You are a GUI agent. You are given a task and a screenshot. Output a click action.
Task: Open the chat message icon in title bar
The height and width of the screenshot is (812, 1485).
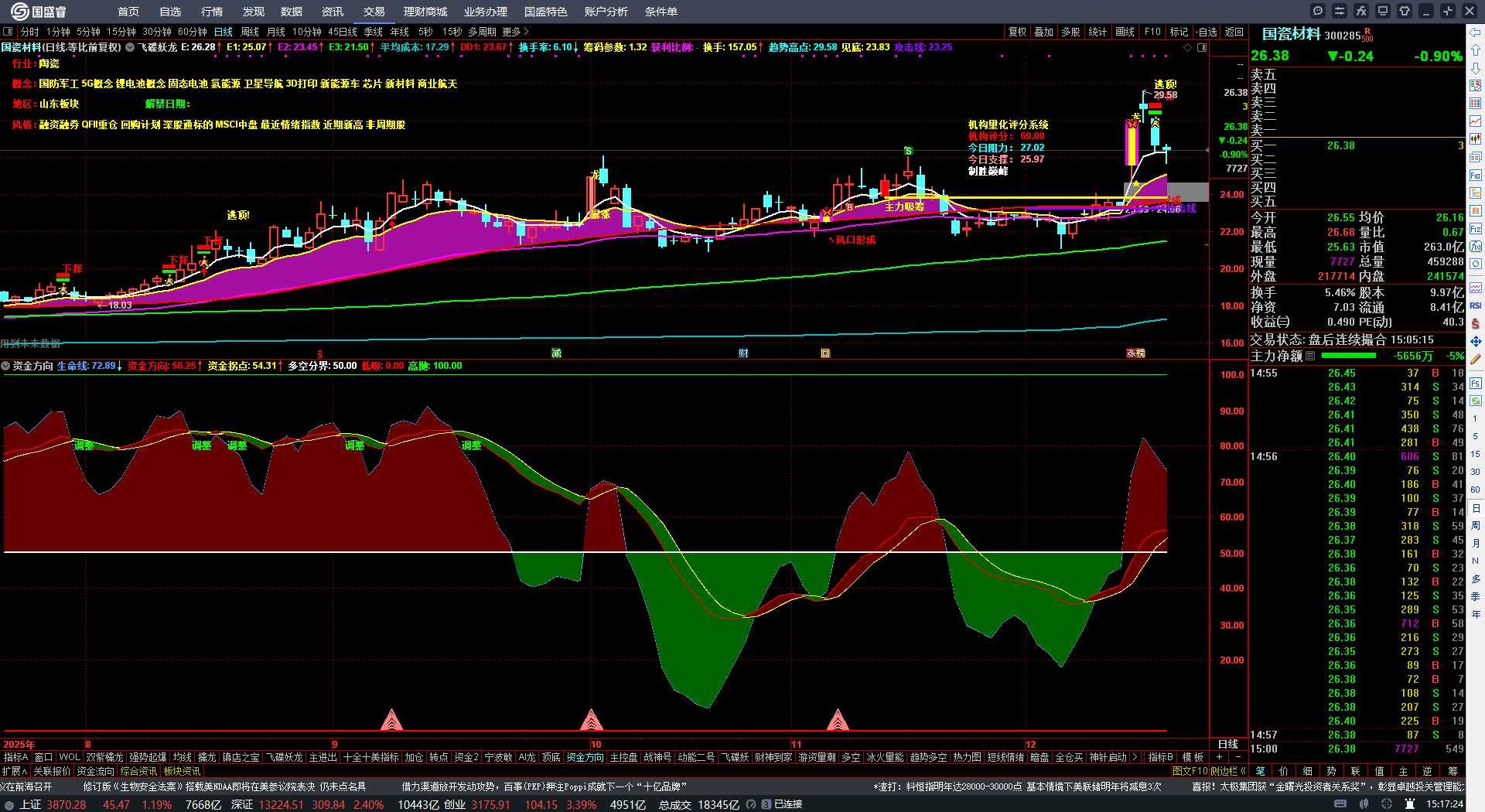point(1318,11)
